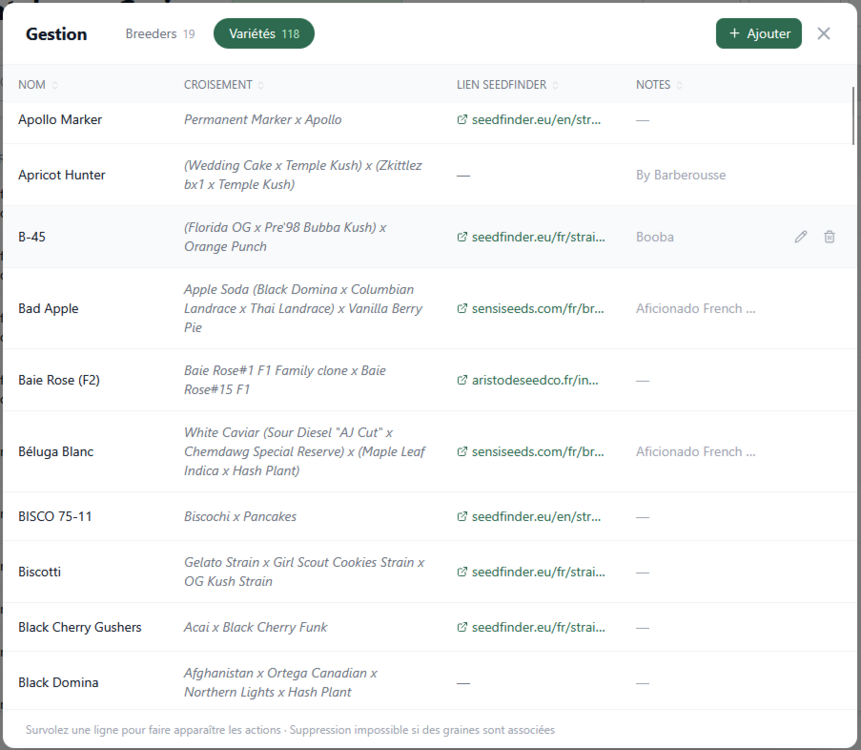The image size is (861, 750).
Task: Click the 'Biscochi x Pancakes' cross text
Action: [240, 517]
